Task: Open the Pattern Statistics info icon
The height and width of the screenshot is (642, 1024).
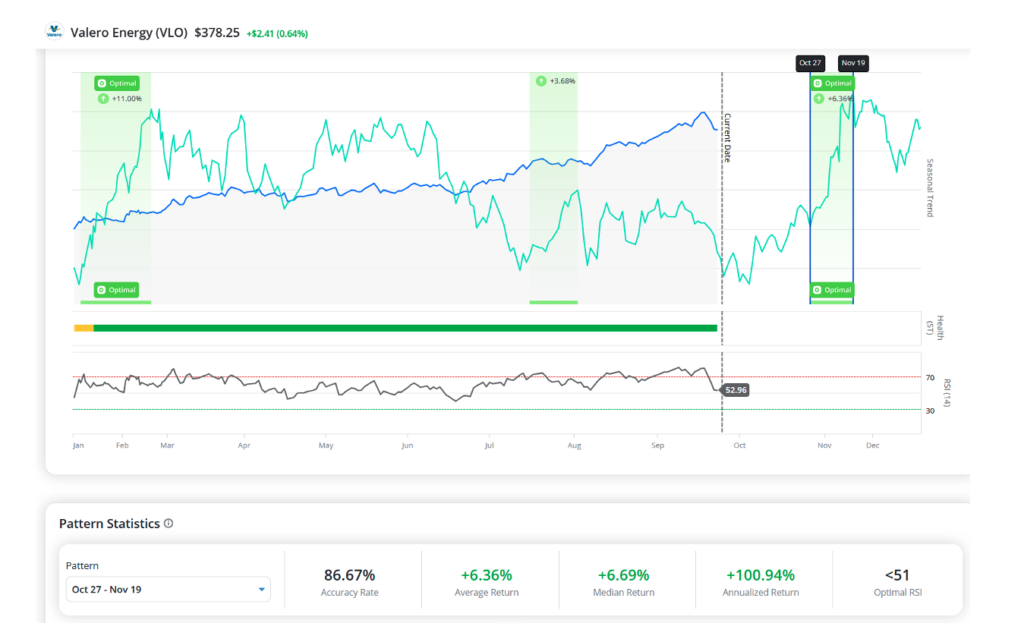Action: (x=168, y=523)
